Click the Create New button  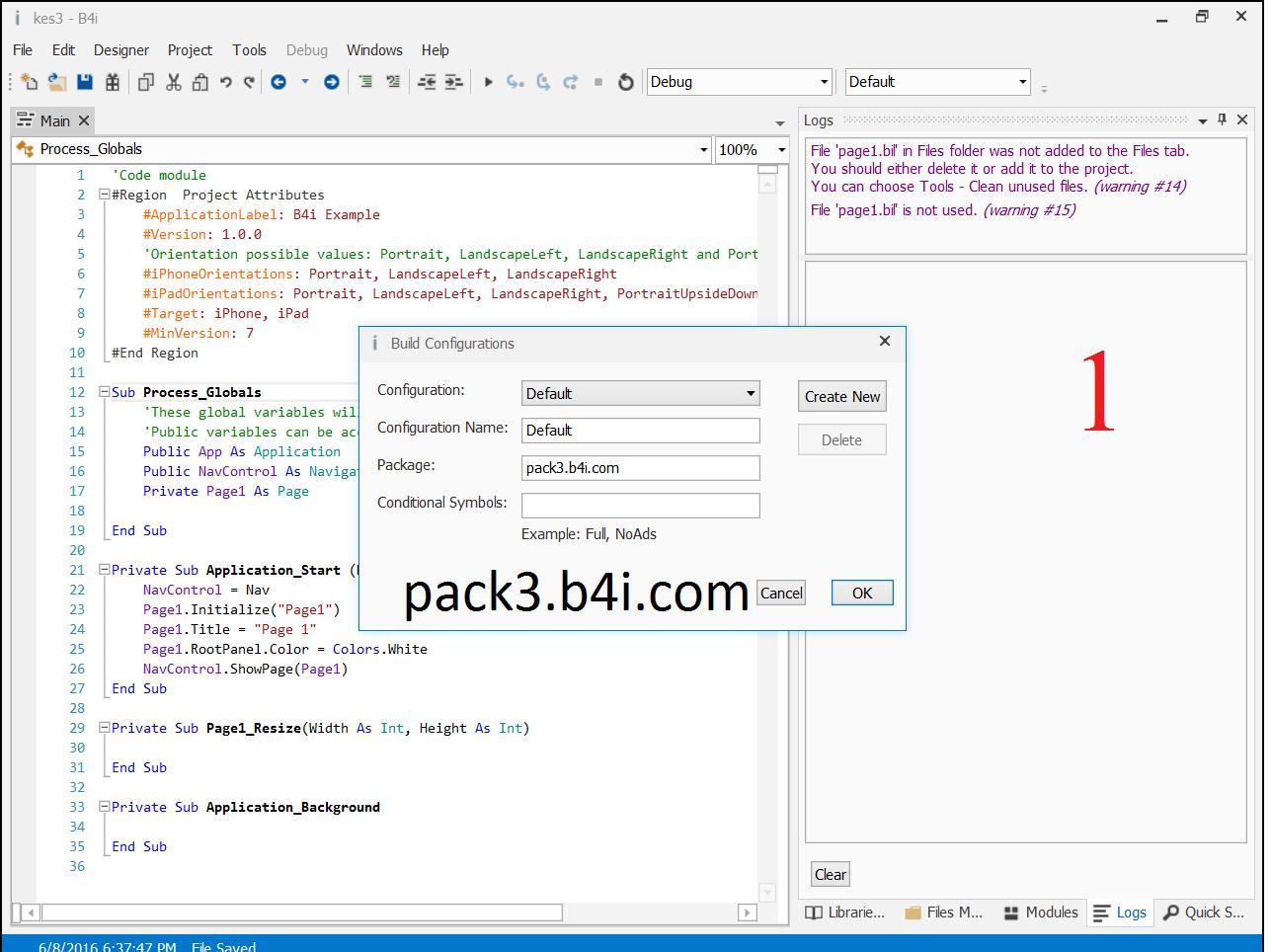click(x=842, y=397)
